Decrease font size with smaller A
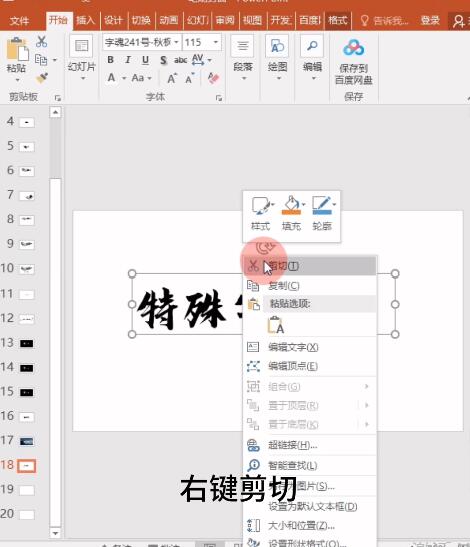The height and width of the screenshot is (547, 470). click(x=189, y=78)
